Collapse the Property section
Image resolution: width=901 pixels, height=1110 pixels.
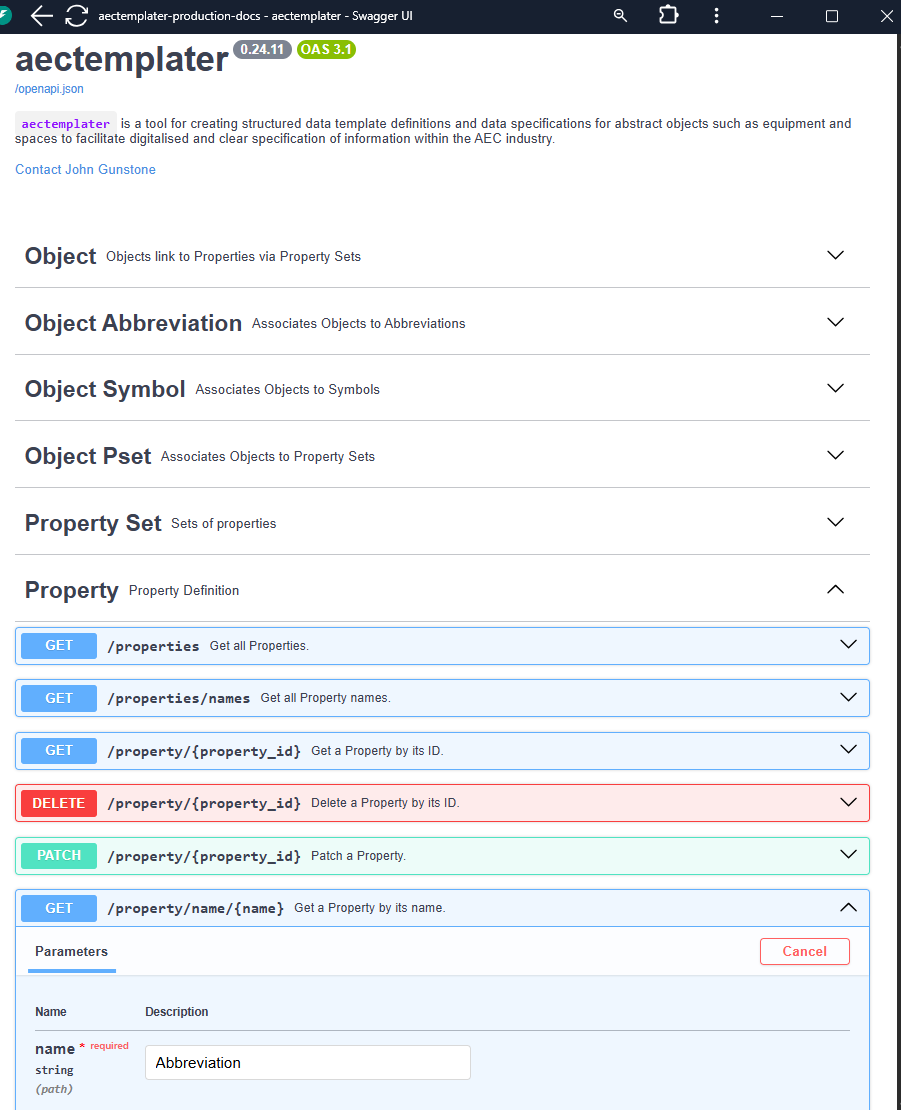point(836,589)
